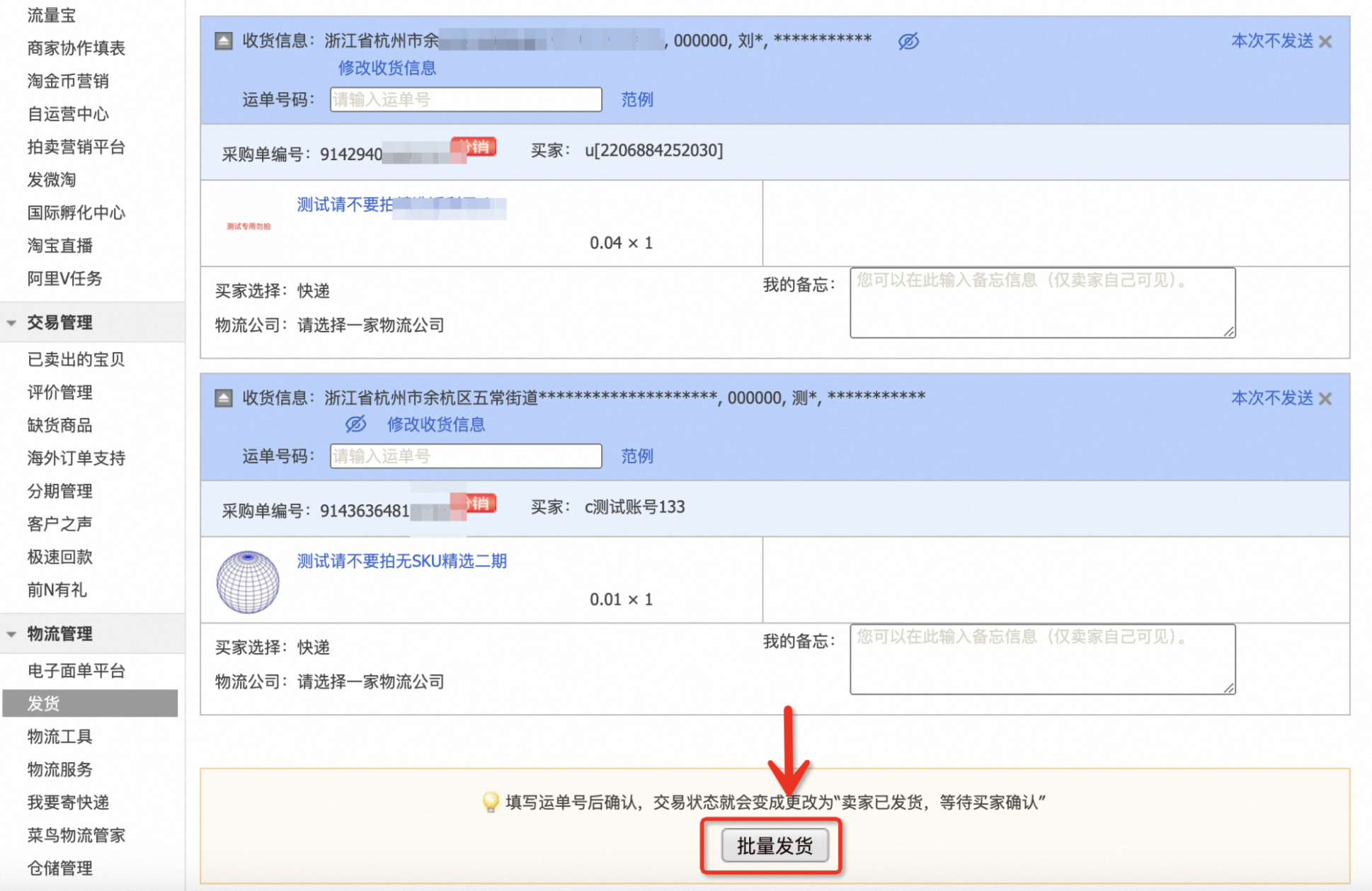Click buyer name u[2206884252030]
Image resolution: width=1372 pixels, height=891 pixels.
[x=653, y=150]
